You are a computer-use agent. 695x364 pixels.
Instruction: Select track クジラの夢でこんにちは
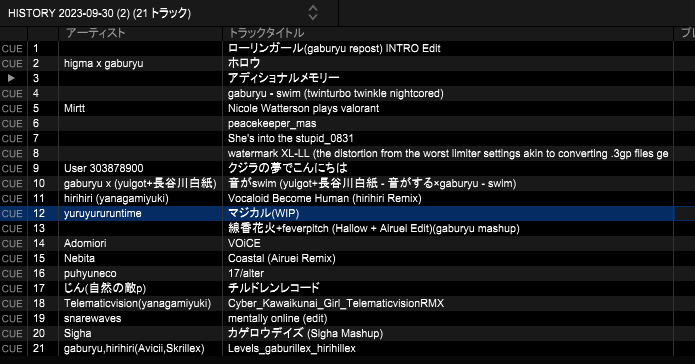point(288,168)
